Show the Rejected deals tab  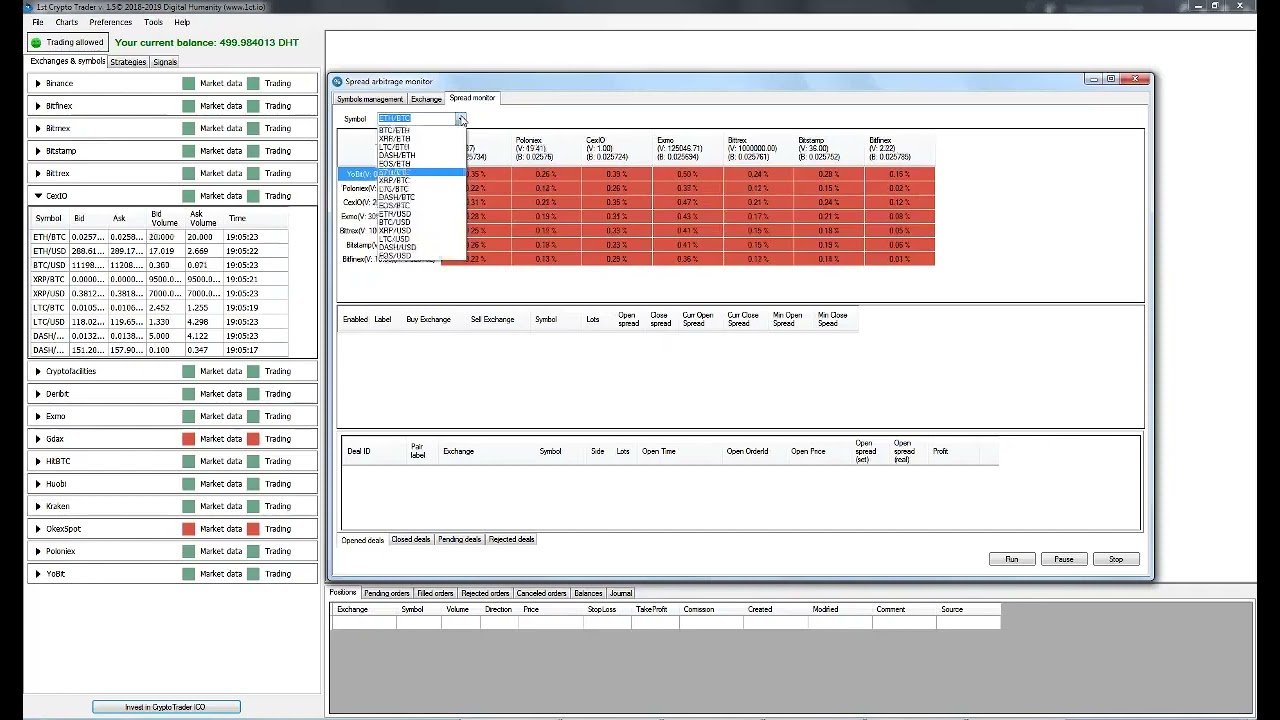(511, 539)
